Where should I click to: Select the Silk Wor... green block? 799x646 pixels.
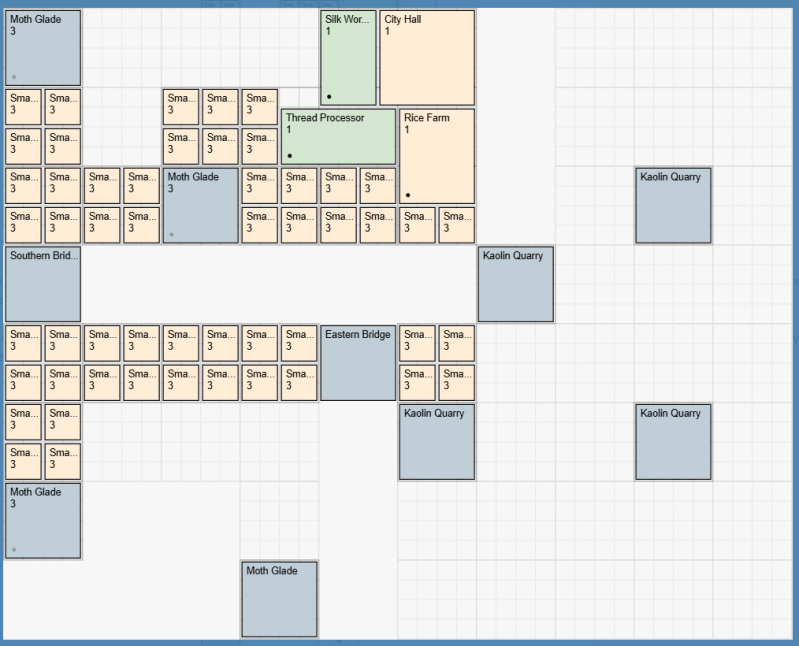[x=349, y=58]
